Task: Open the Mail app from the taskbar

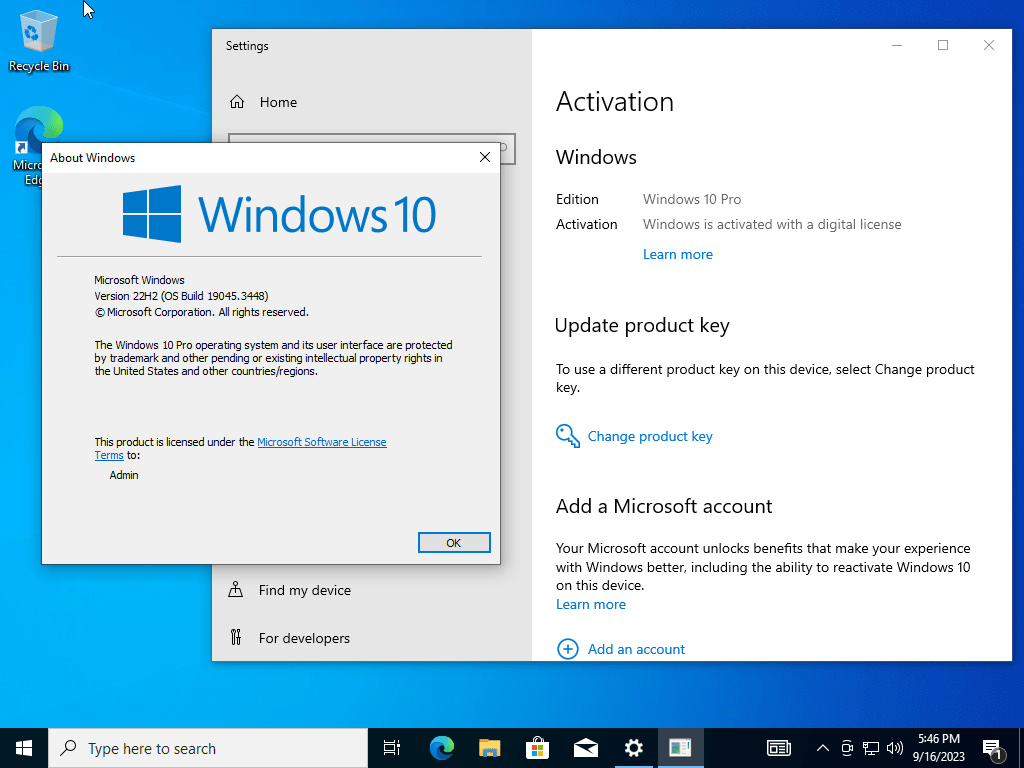Action: pos(585,748)
